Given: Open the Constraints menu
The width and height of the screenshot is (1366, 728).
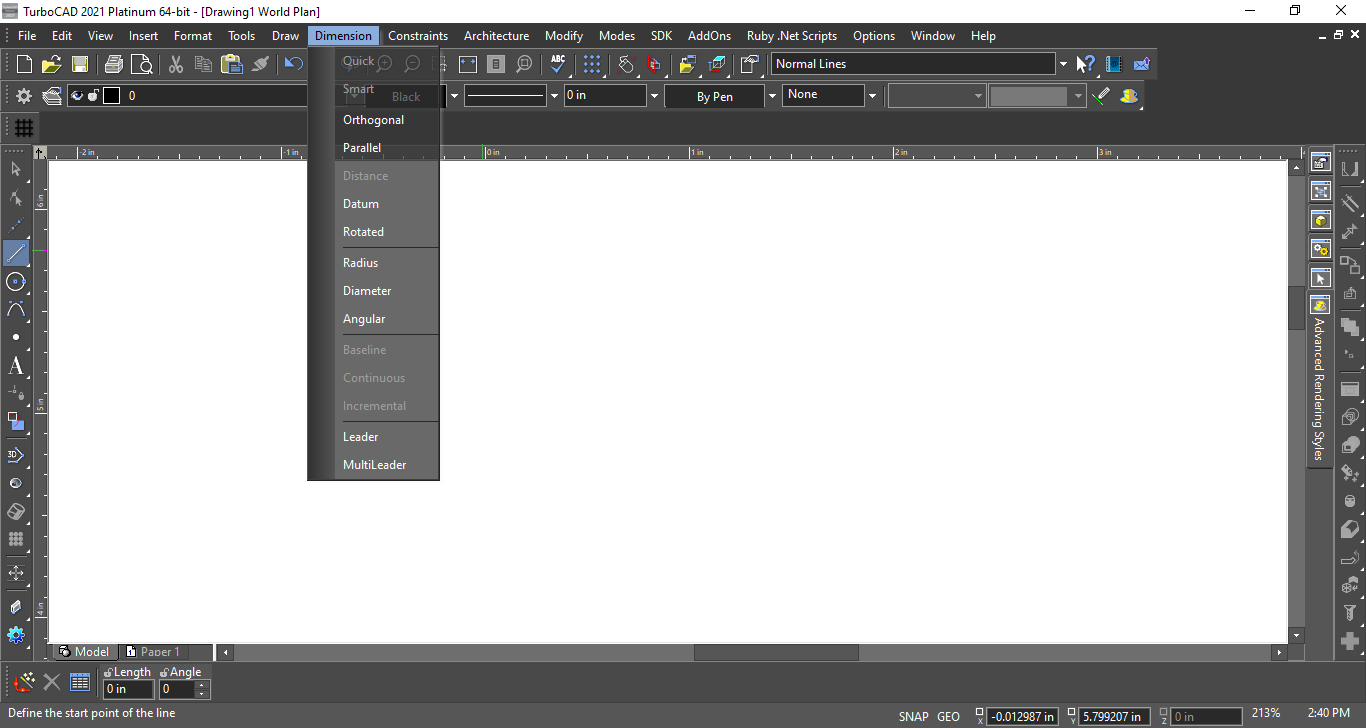Looking at the screenshot, I should (x=418, y=36).
